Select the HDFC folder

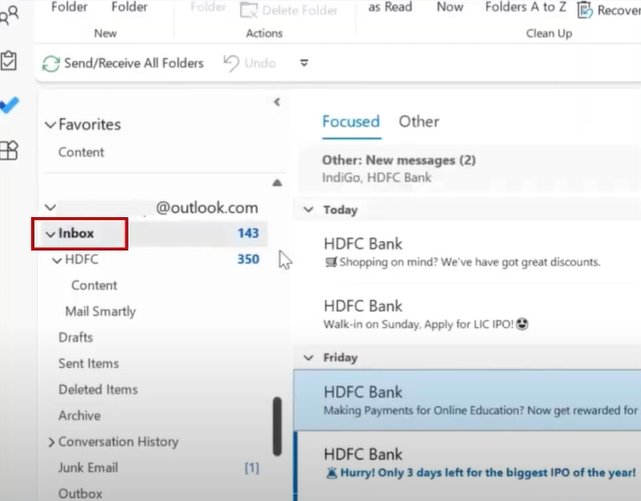(x=82, y=259)
